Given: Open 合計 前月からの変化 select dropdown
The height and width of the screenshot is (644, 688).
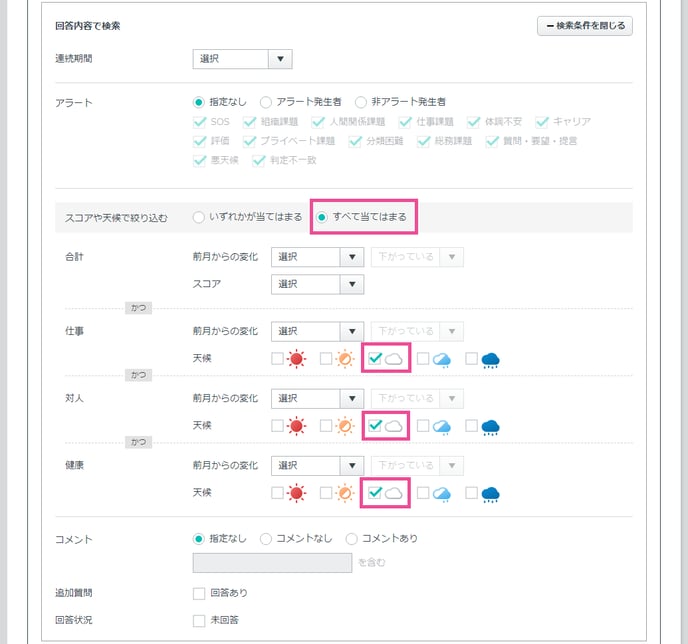Looking at the screenshot, I should pos(317,257).
